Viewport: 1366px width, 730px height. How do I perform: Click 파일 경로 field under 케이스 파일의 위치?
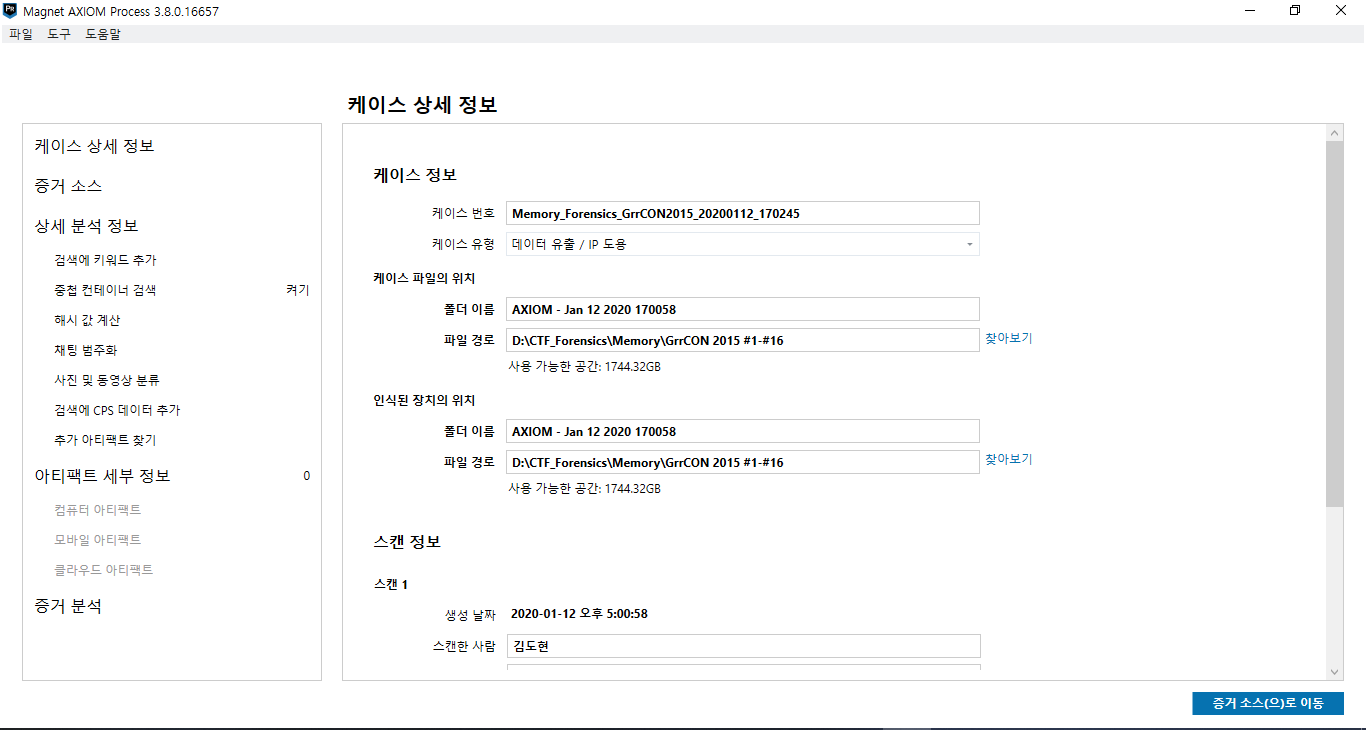pos(743,340)
